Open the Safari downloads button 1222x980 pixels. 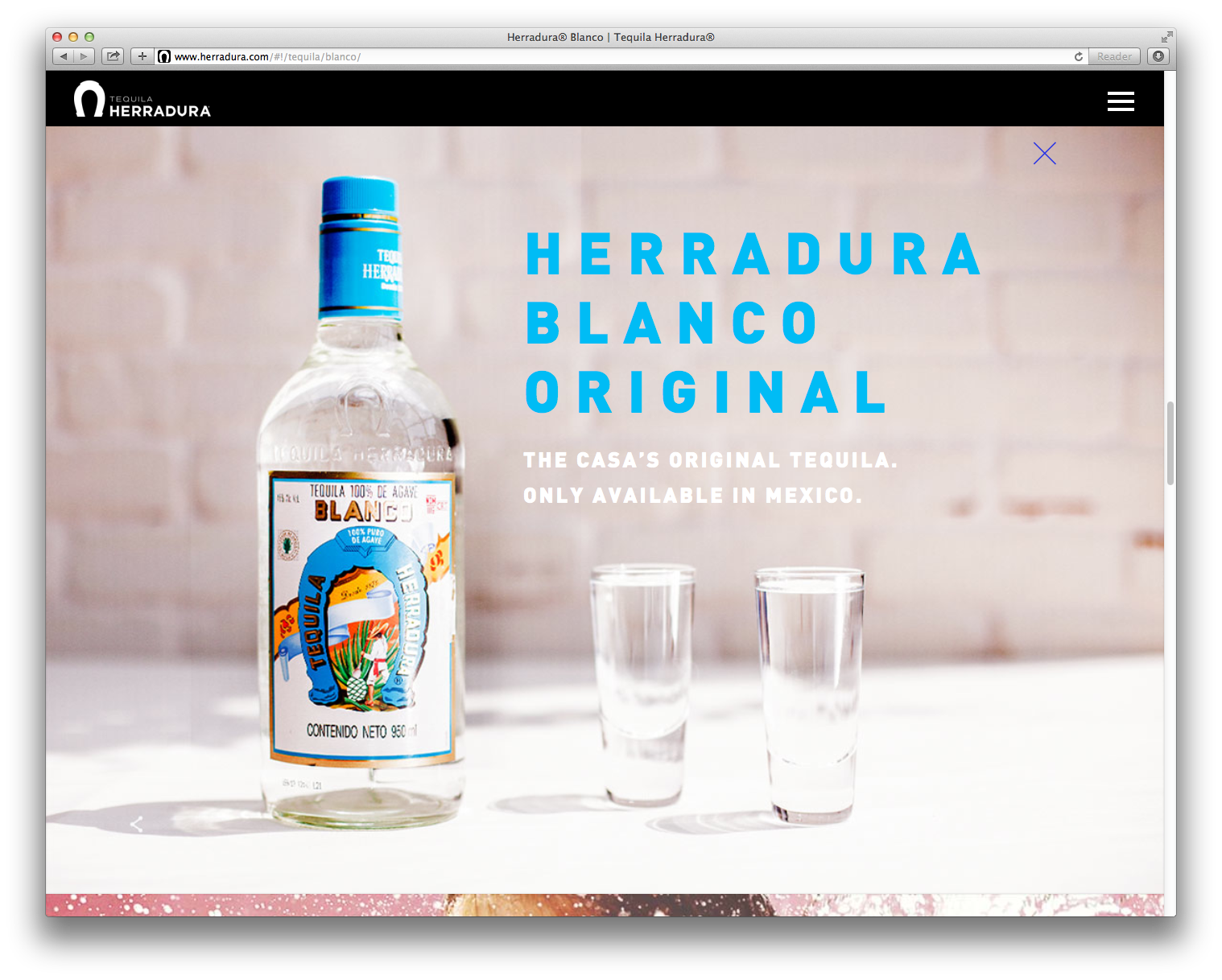(x=1158, y=56)
